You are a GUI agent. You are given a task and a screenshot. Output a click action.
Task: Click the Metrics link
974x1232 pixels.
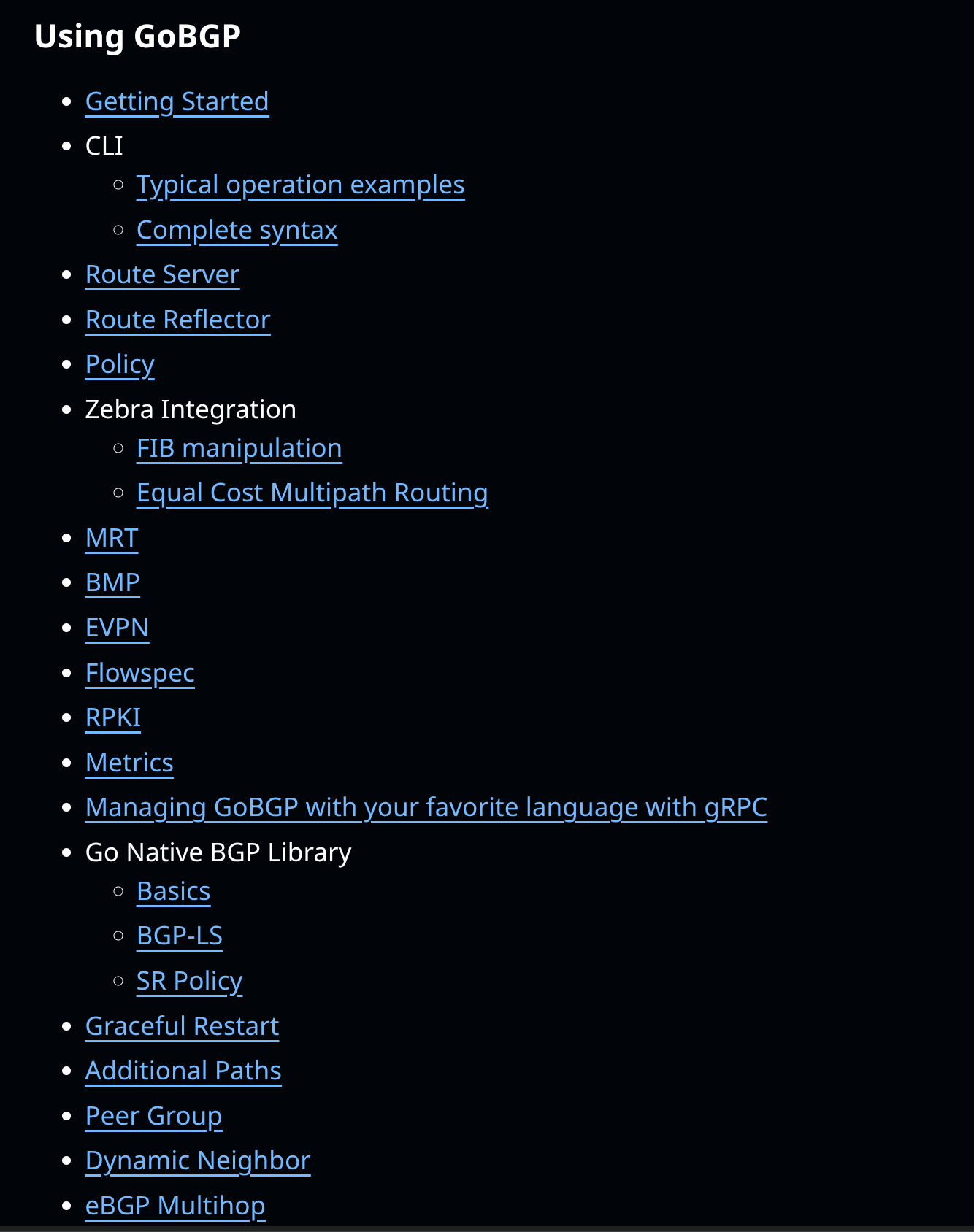point(129,763)
